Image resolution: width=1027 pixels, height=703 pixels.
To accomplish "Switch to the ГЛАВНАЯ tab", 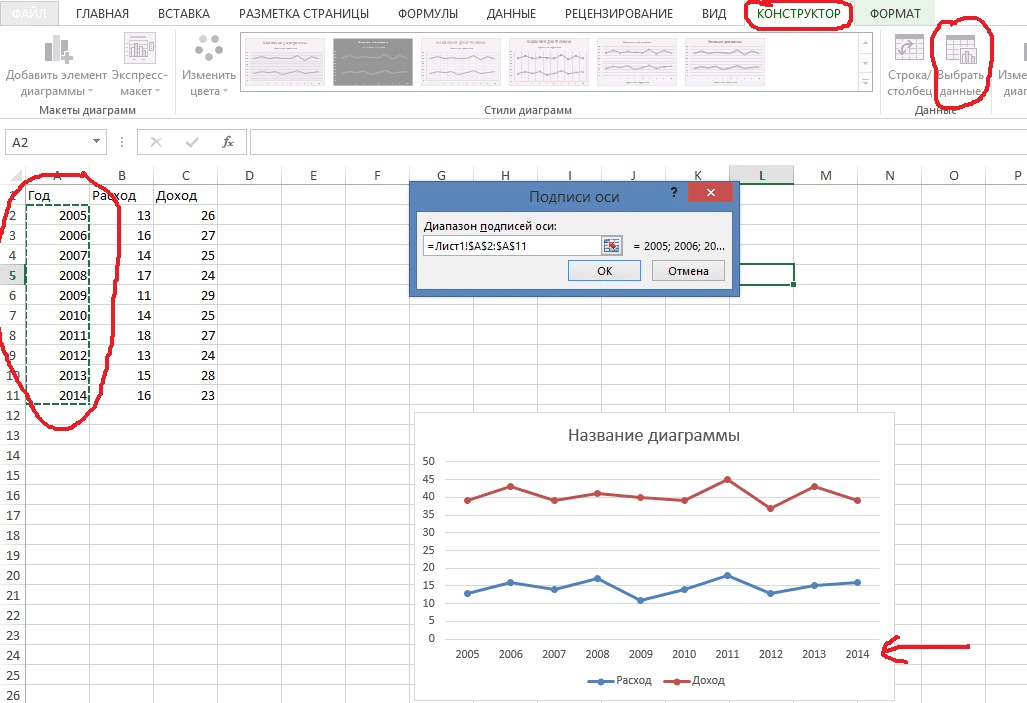I will tap(102, 13).
